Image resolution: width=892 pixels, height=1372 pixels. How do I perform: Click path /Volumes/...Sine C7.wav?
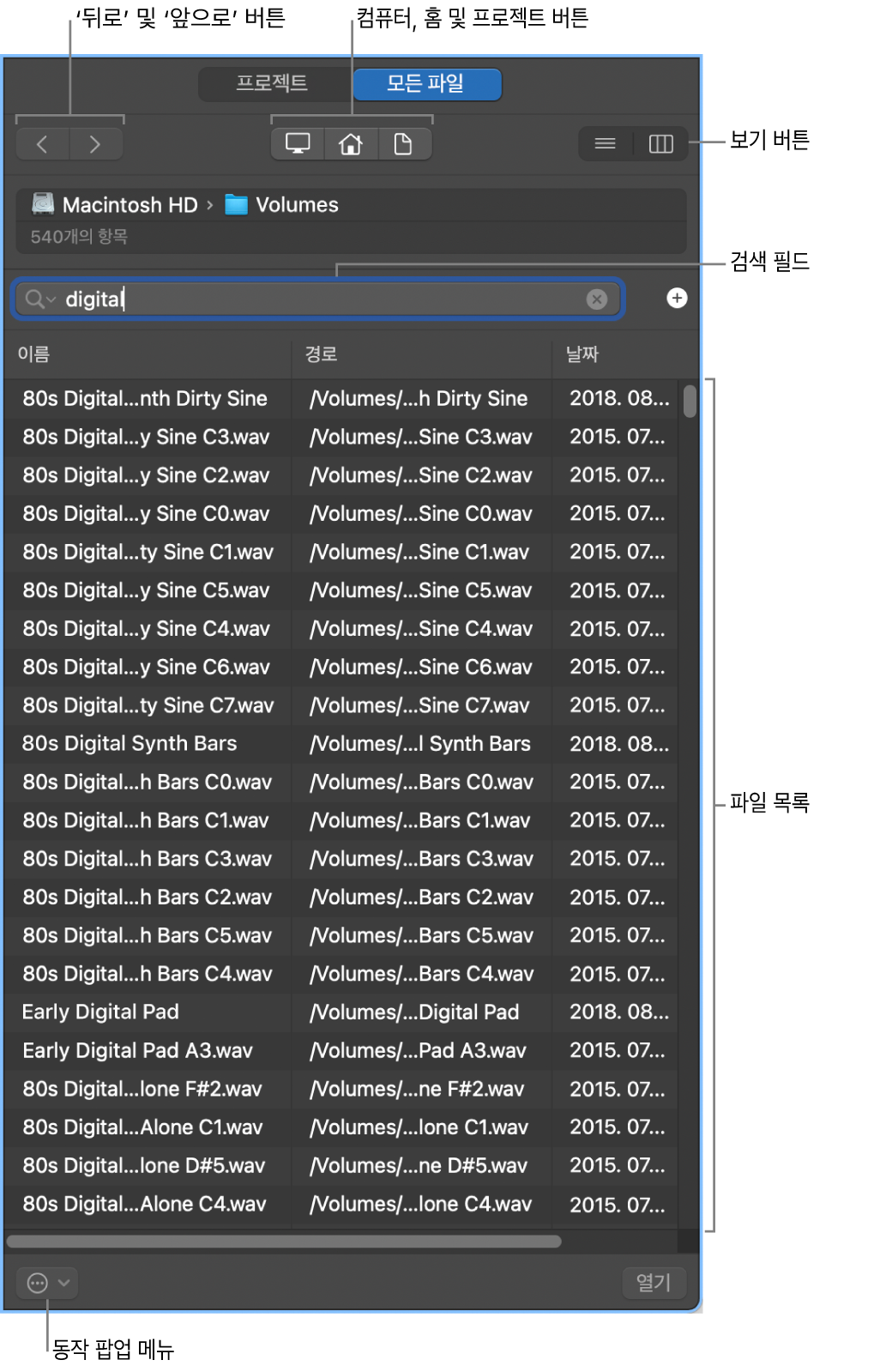coord(419,706)
